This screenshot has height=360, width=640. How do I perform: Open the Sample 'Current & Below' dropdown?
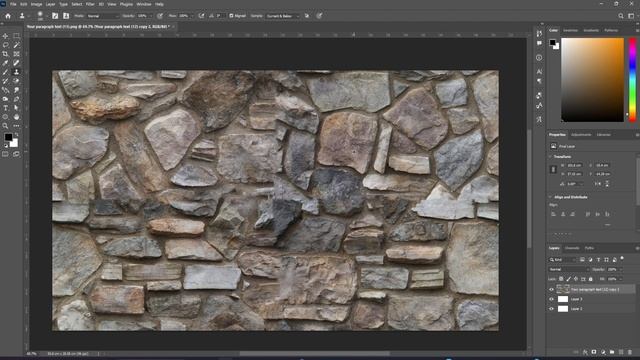coord(282,16)
